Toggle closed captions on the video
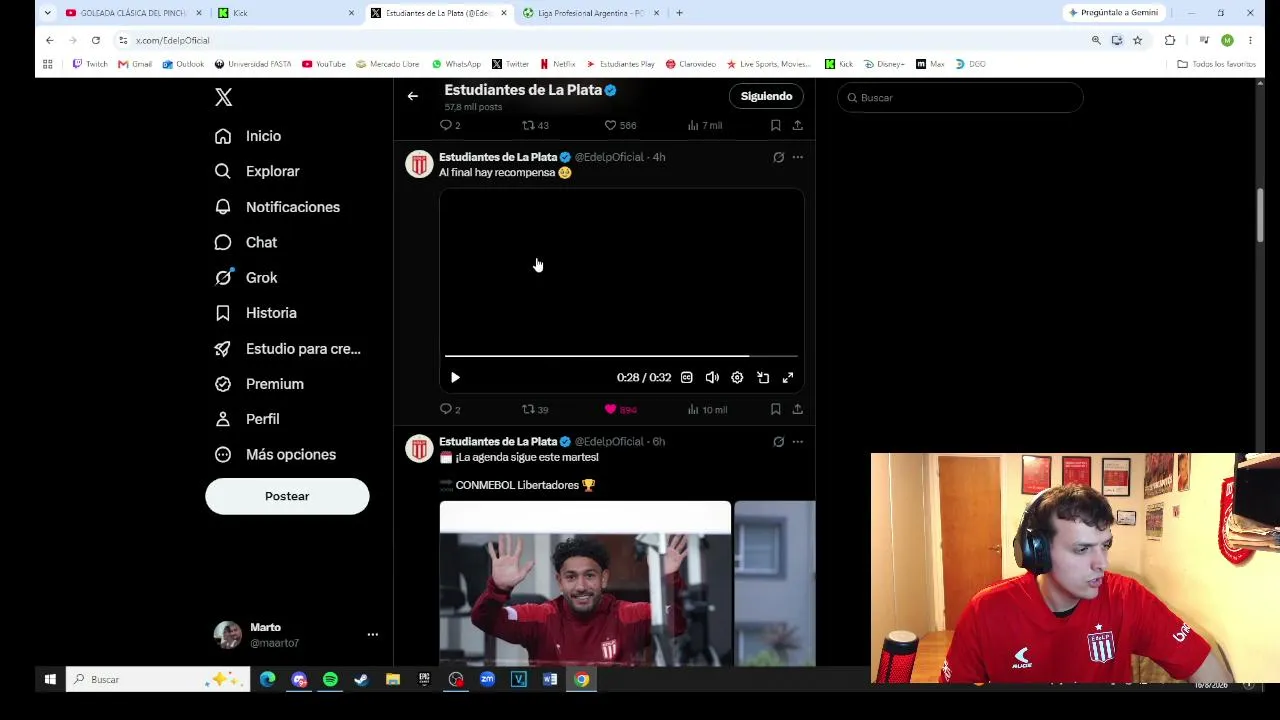Image resolution: width=1280 pixels, height=720 pixels. 687,377
